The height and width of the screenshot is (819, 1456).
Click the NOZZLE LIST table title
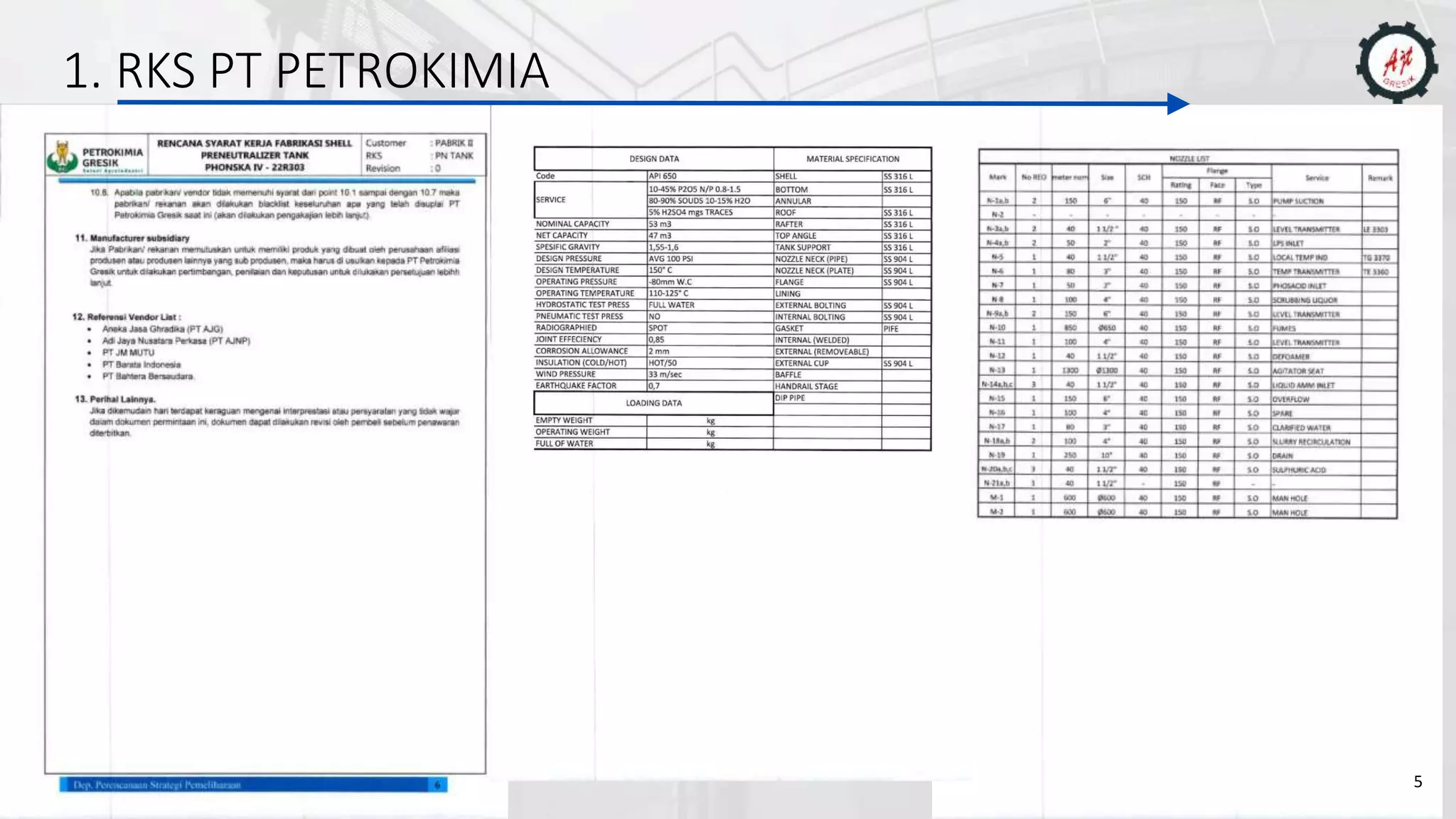pyautogui.click(x=1189, y=159)
